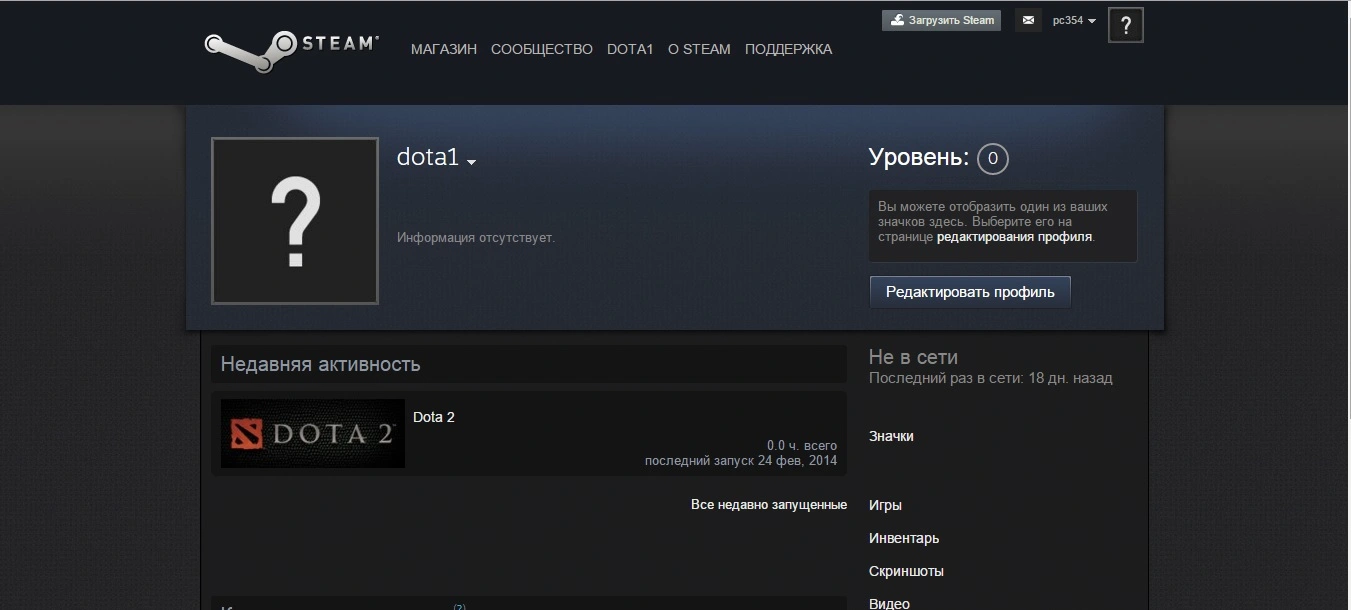Open the Dota 2 game title link
This screenshot has height=610, width=1351.
tap(434, 417)
